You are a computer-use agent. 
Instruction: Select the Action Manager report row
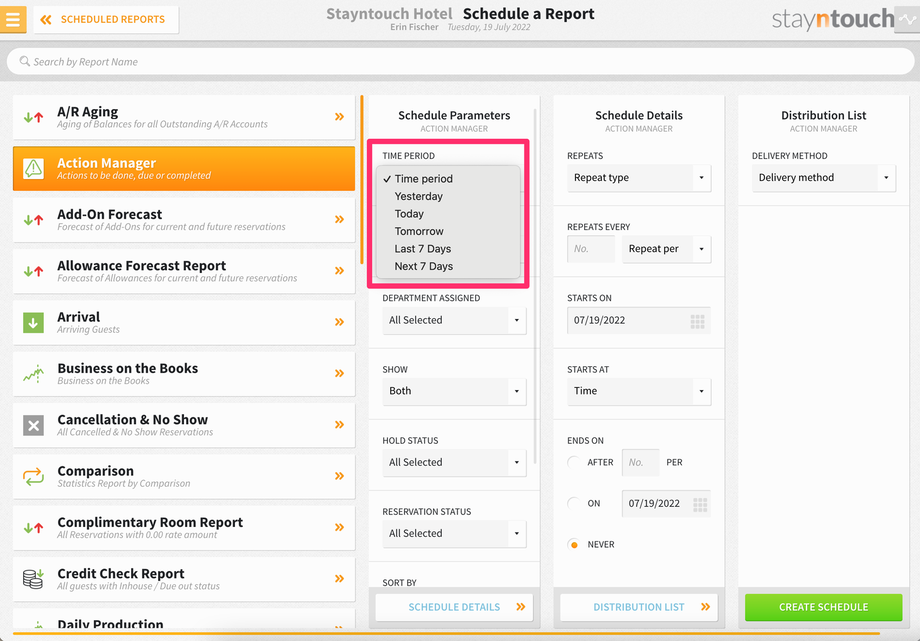(x=184, y=168)
